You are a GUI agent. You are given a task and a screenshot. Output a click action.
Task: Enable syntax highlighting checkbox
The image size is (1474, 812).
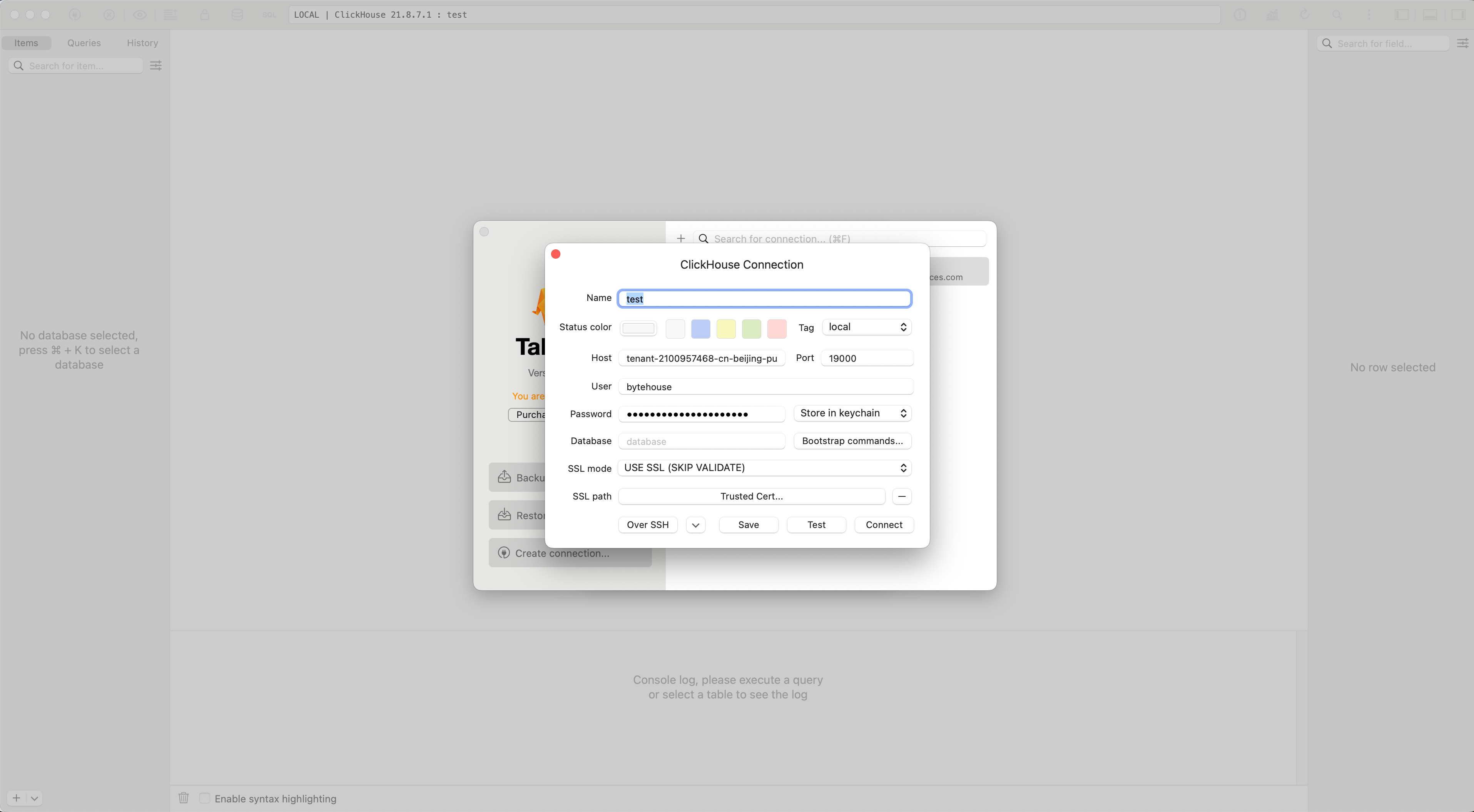(204, 798)
